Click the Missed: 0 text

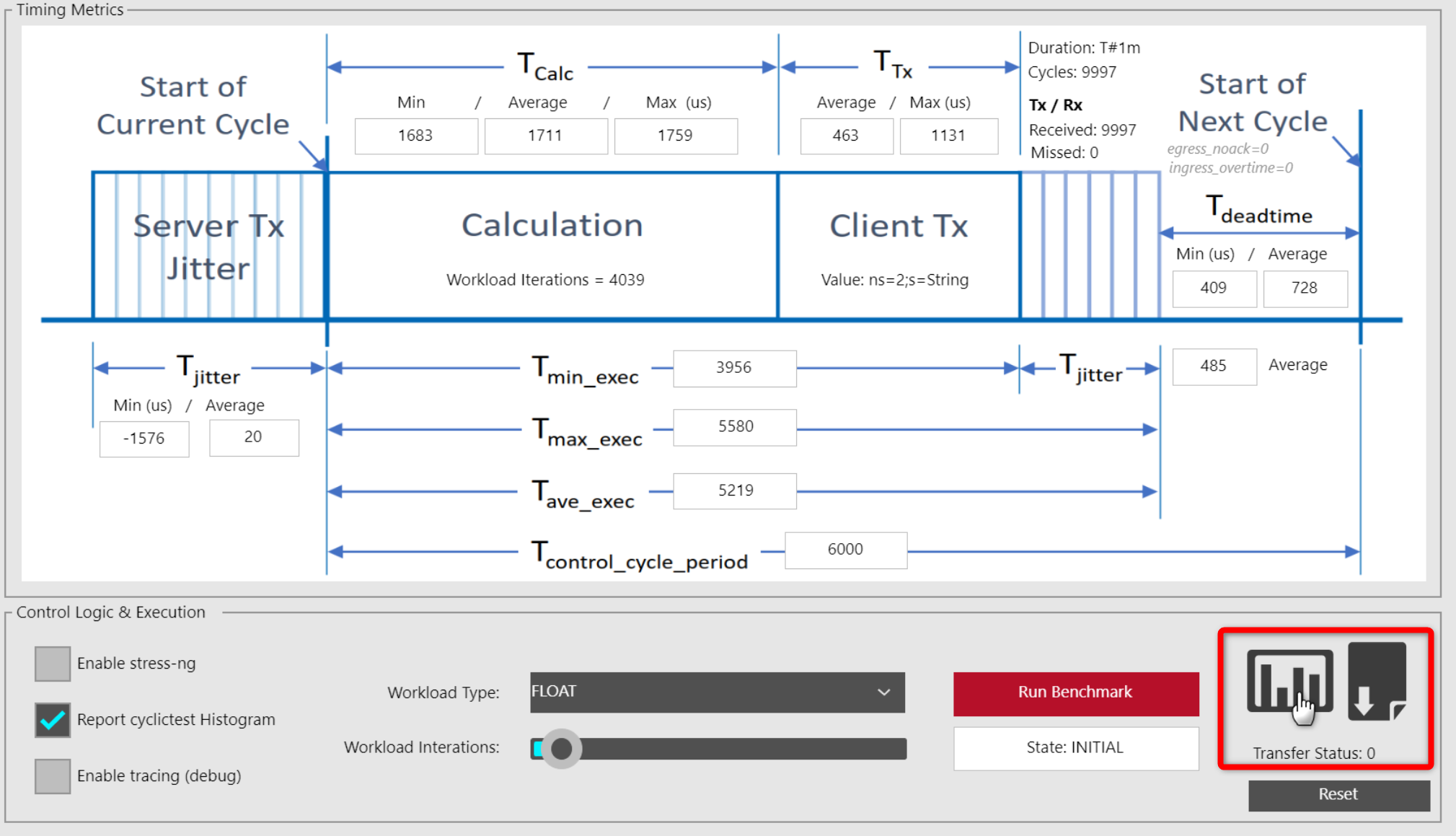pos(1064,153)
